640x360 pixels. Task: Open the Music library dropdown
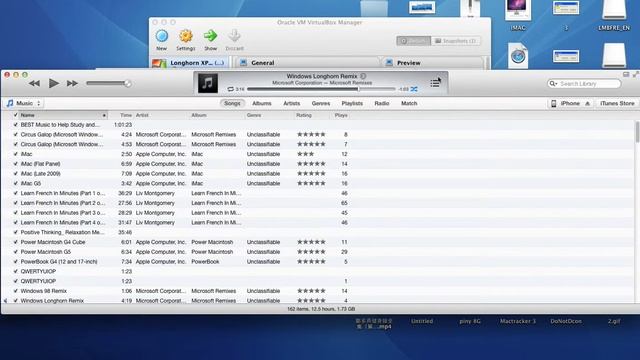pos(24,103)
